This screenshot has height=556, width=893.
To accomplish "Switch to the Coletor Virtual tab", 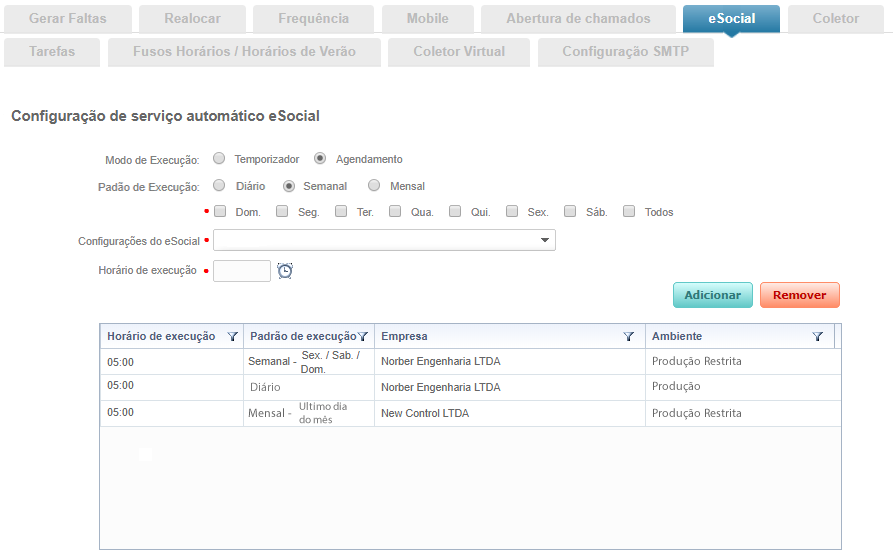I will (x=459, y=52).
